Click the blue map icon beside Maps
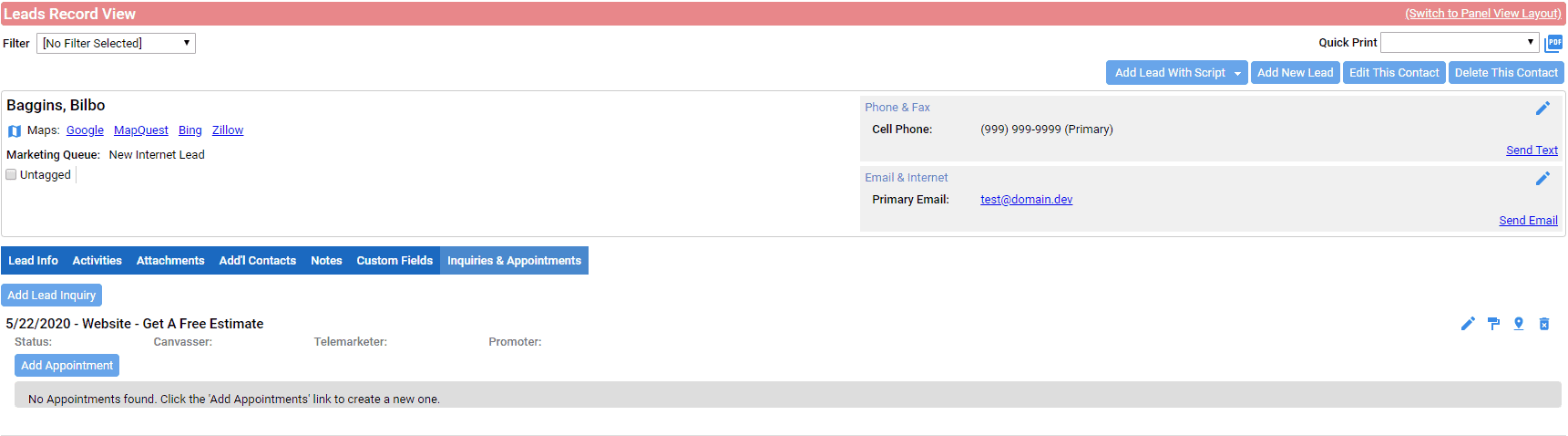 pyautogui.click(x=15, y=130)
